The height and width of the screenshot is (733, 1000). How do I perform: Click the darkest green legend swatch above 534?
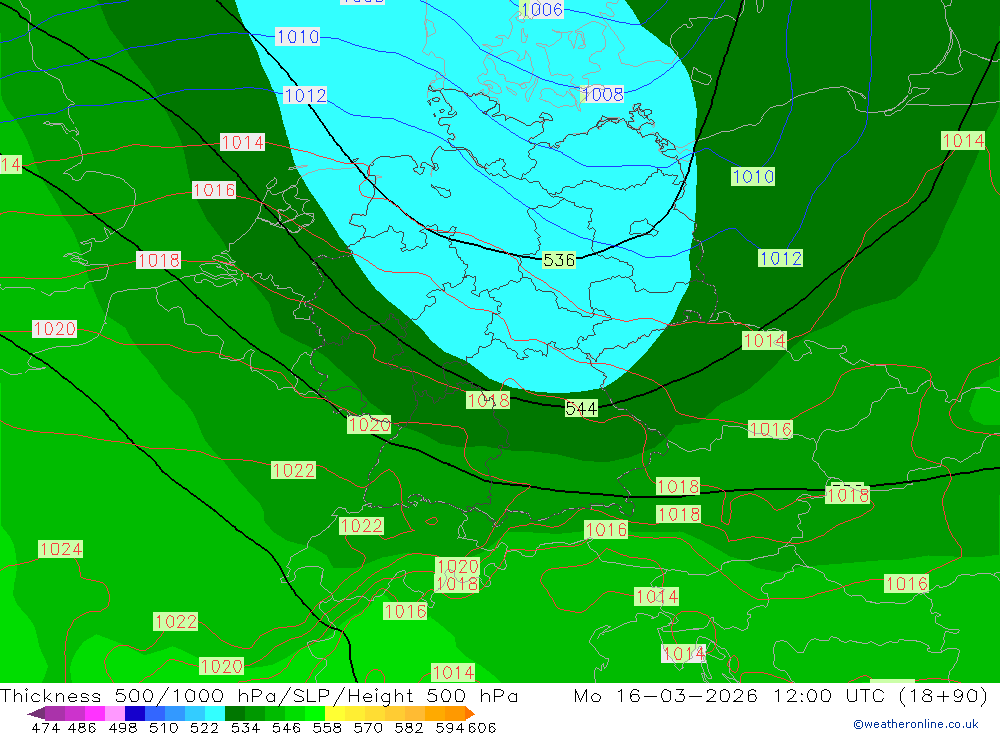(x=235, y=713)
